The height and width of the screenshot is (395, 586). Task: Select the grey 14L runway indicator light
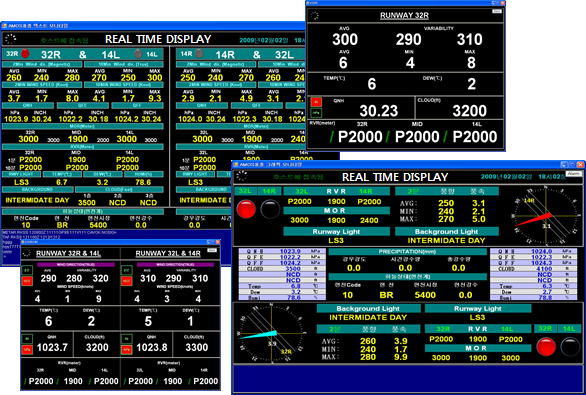coord(138,54)
